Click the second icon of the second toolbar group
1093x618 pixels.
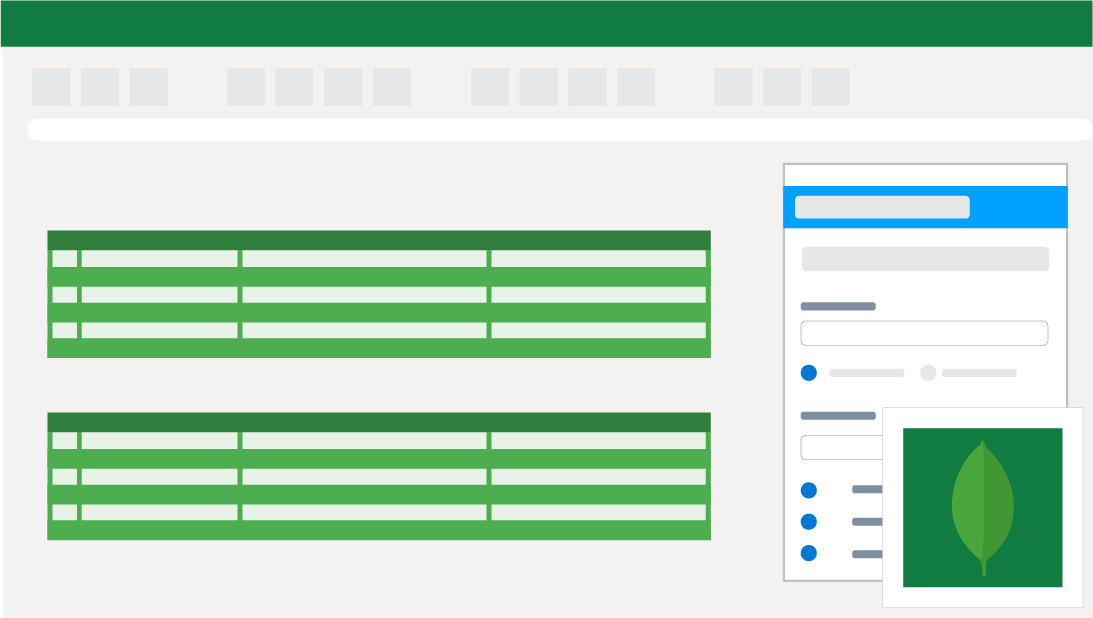[293, 86]
